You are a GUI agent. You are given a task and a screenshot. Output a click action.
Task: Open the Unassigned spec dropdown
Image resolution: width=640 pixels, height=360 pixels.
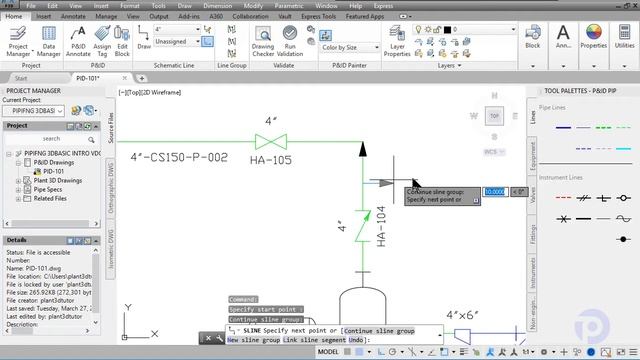coord(177,42)
